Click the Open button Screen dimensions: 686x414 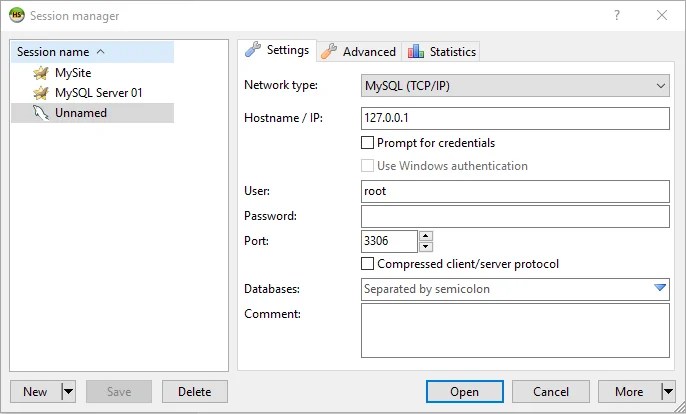[x=465, y=391]
